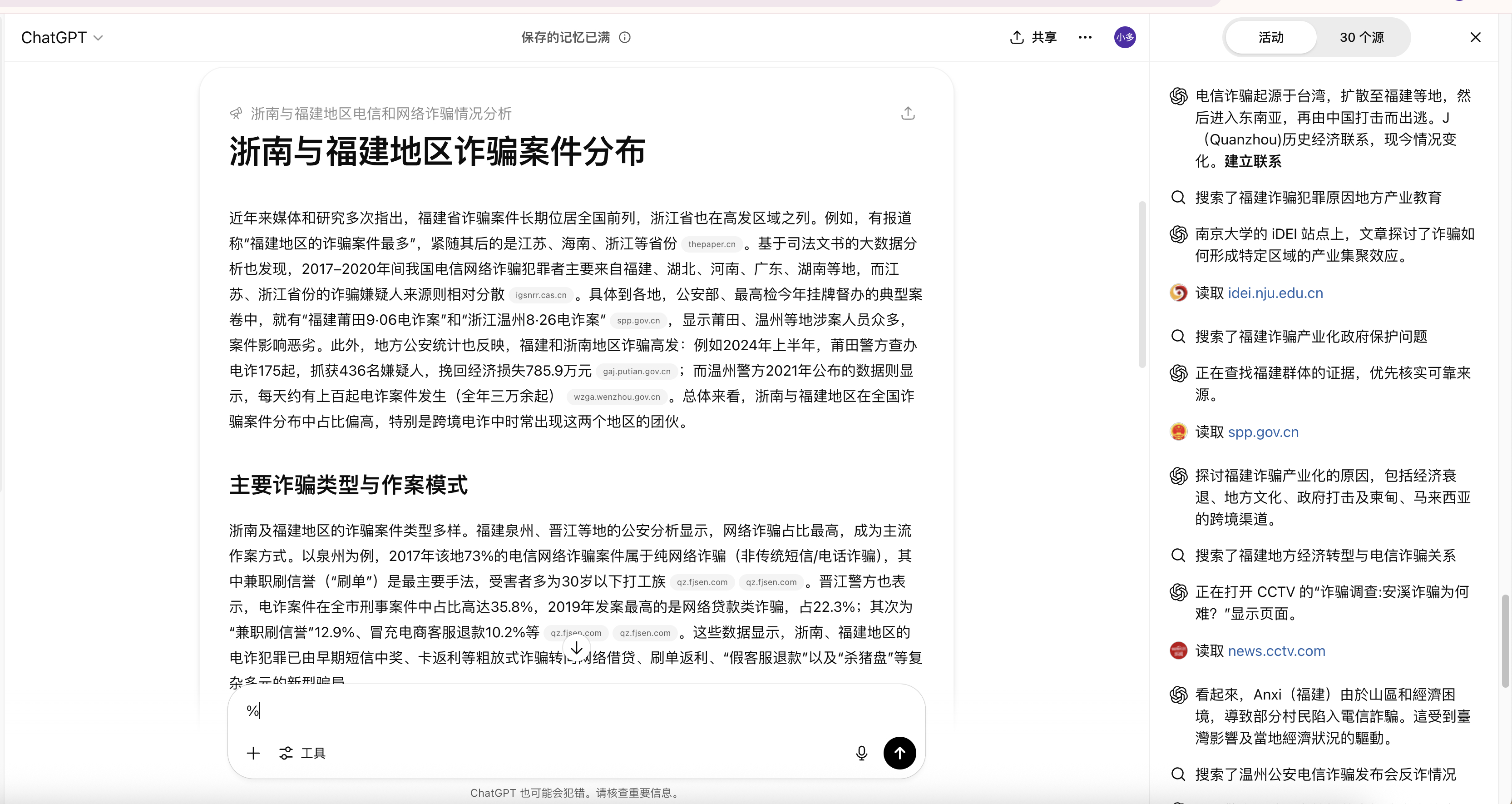Screen dimensions: 1512x804
Task: Click the scroll-to-bottom arrow button
Action: coord(576,648)
